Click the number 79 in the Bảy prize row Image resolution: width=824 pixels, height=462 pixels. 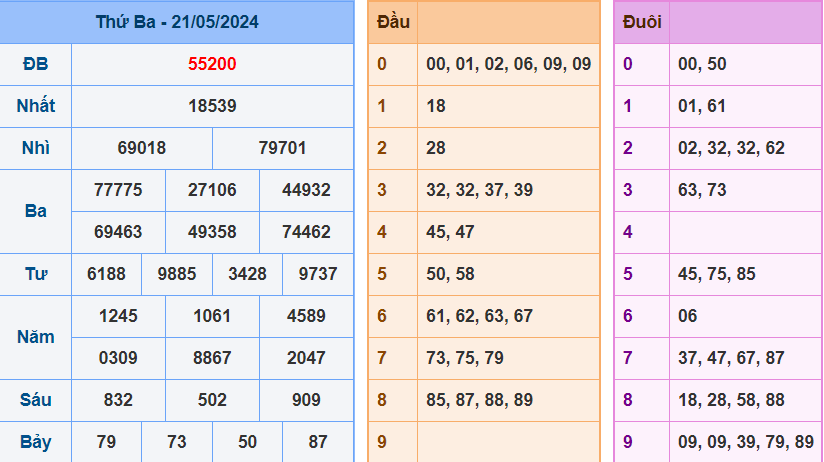point(107,443)
